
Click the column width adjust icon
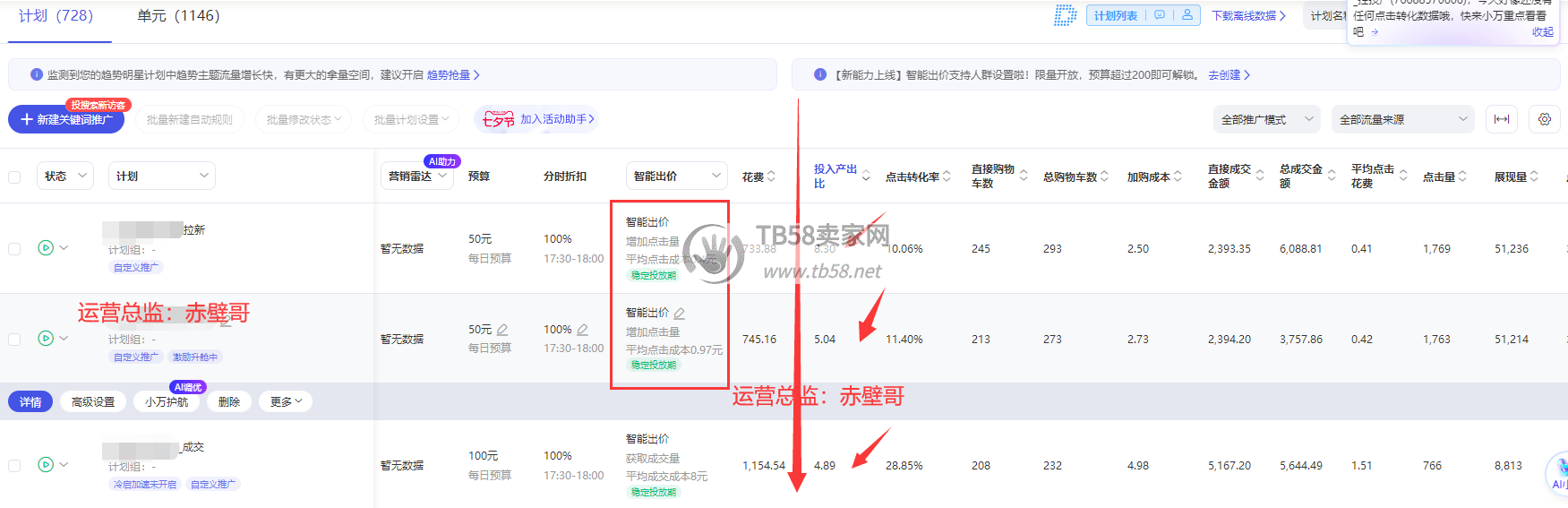click(1502, 119)
